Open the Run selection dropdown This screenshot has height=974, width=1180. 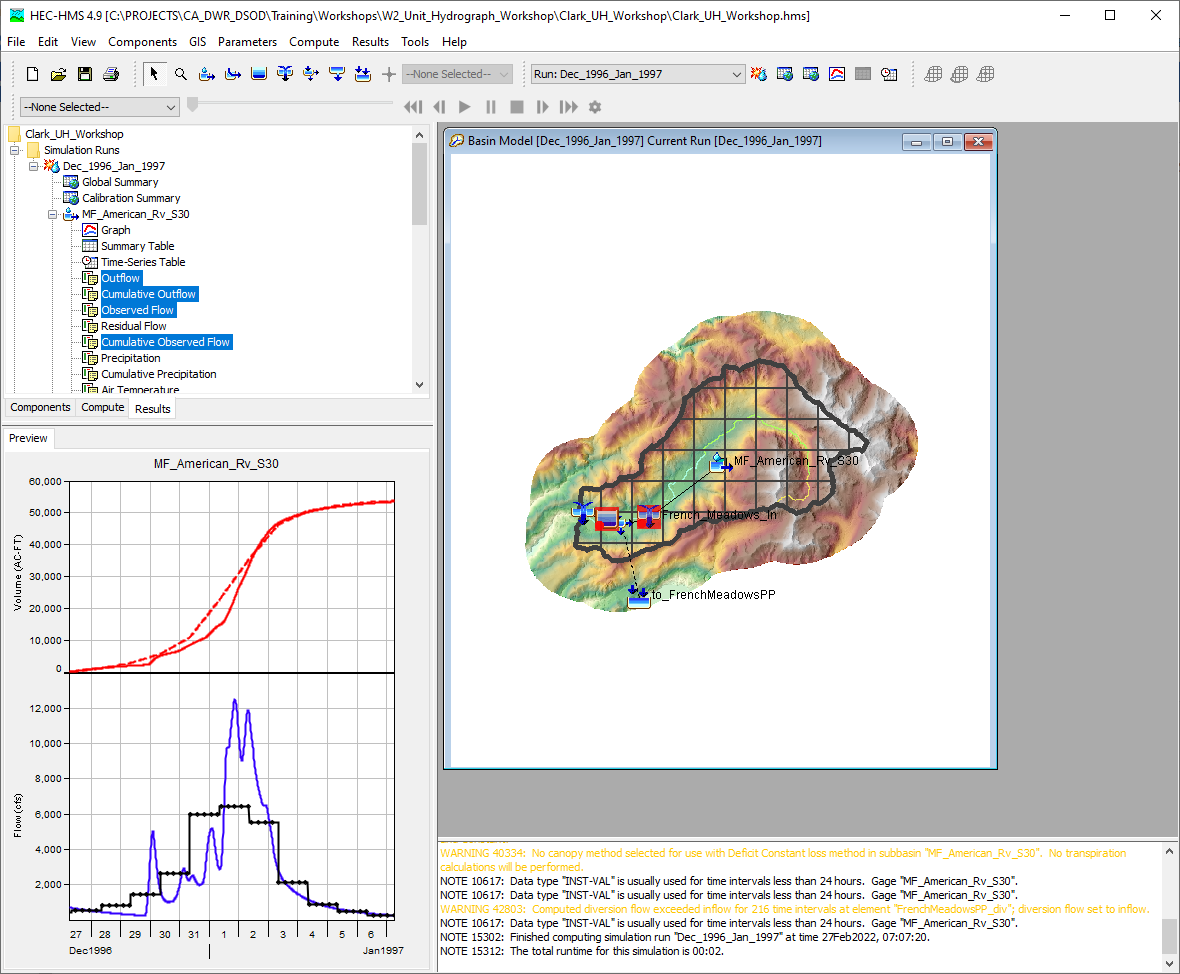click(736, 73)
